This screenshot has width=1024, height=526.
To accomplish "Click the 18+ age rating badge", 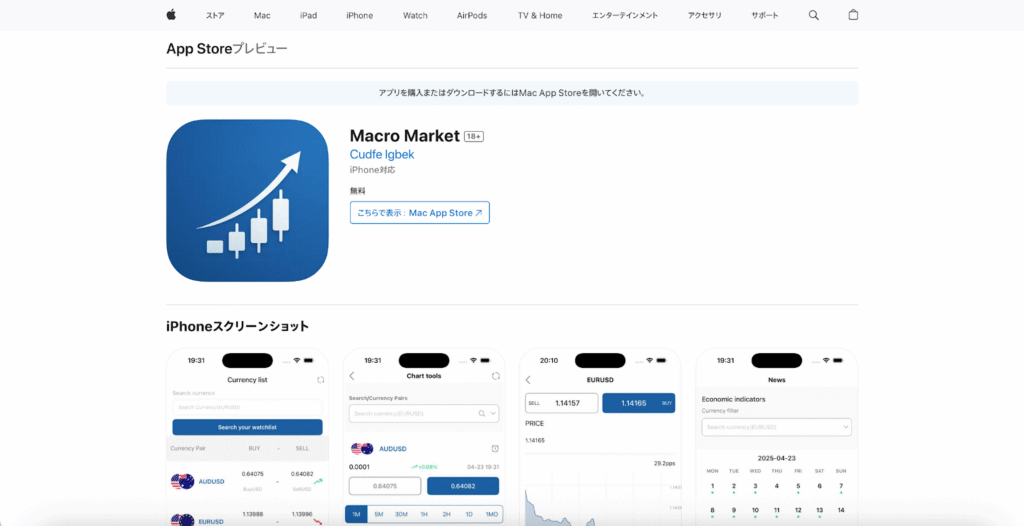I will coord(474,137).
